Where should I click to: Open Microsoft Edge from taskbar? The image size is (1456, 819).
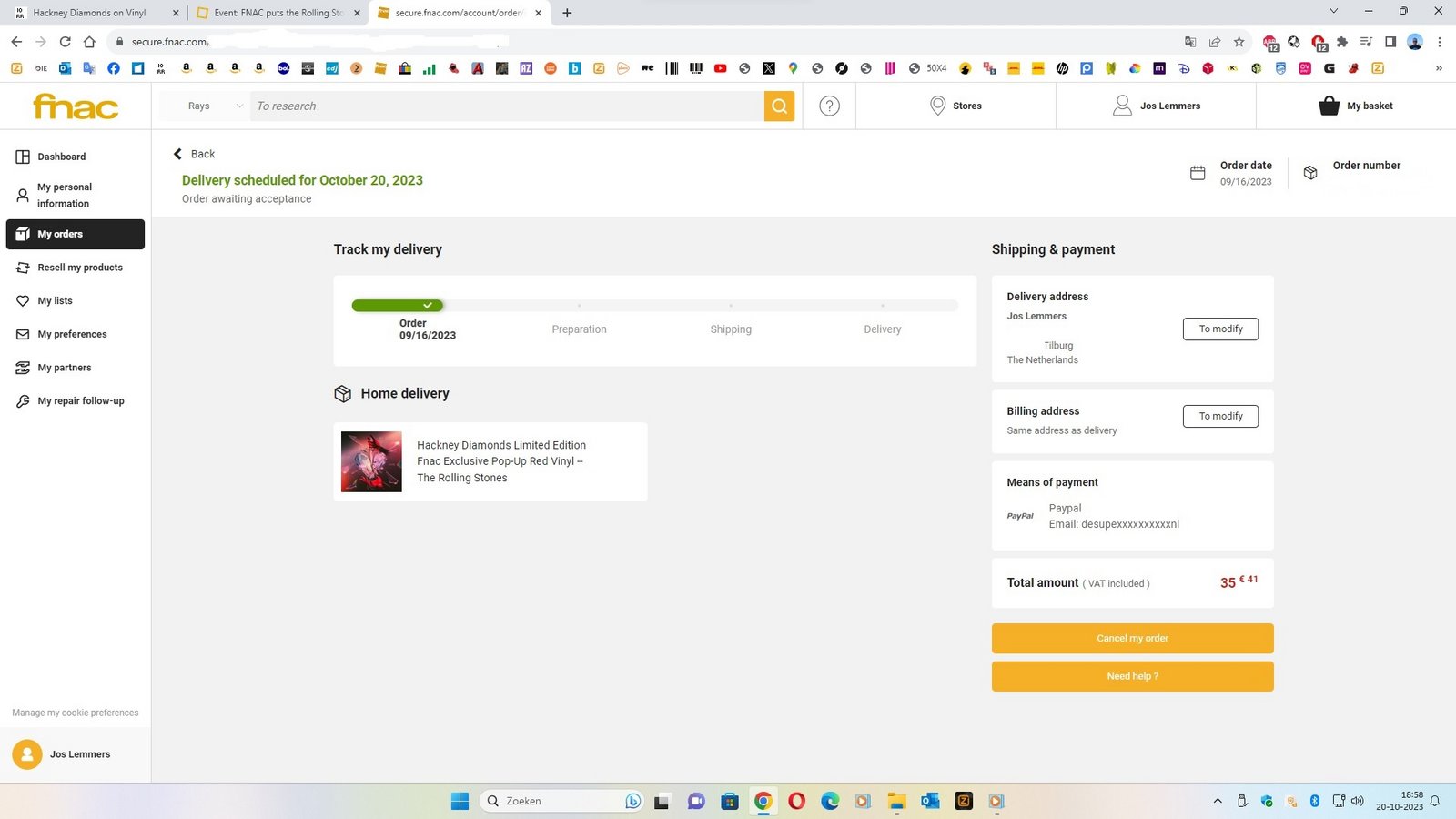click(830, 801)
